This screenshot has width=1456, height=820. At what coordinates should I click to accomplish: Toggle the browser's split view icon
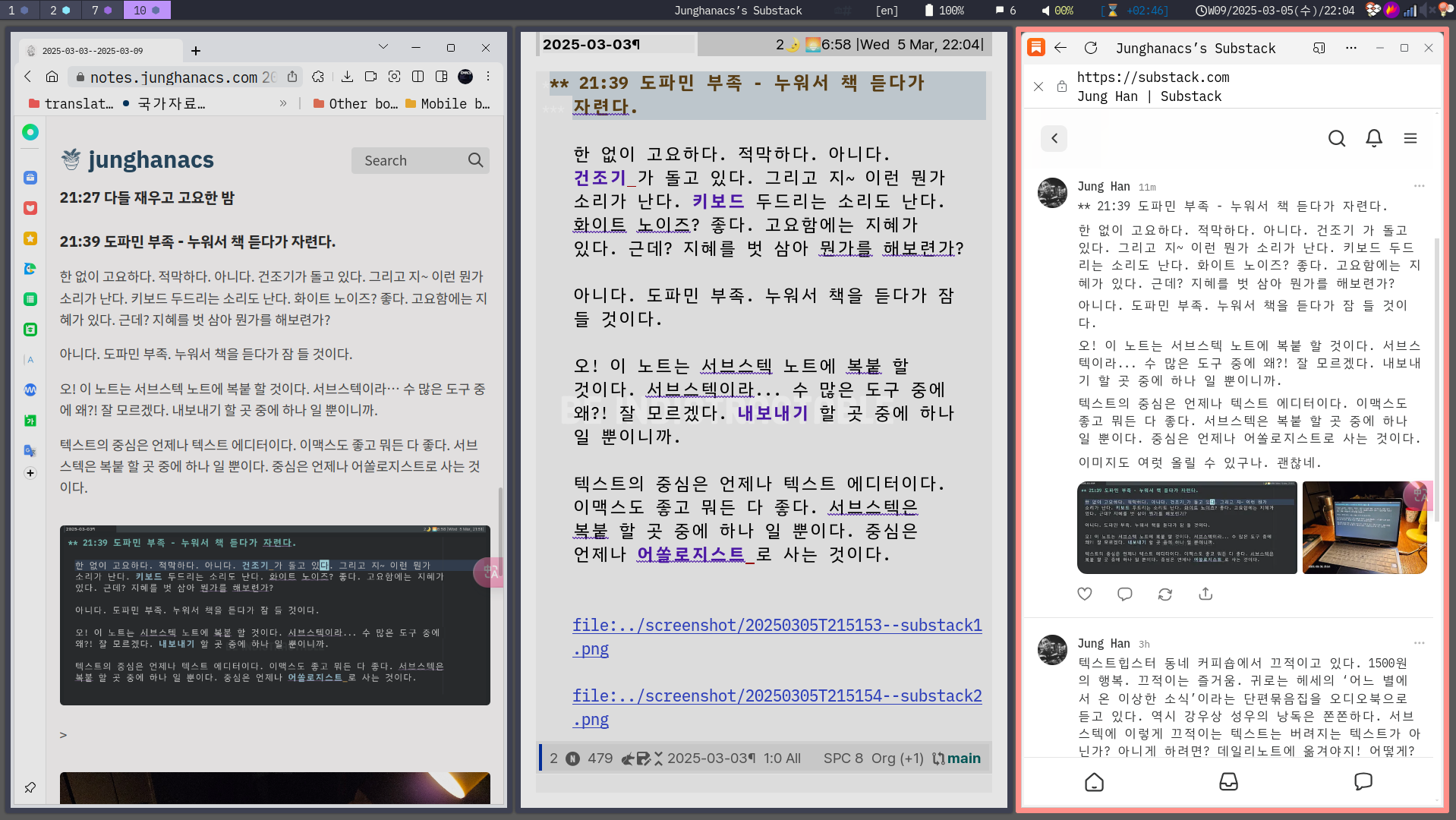[x=418, y=77]
